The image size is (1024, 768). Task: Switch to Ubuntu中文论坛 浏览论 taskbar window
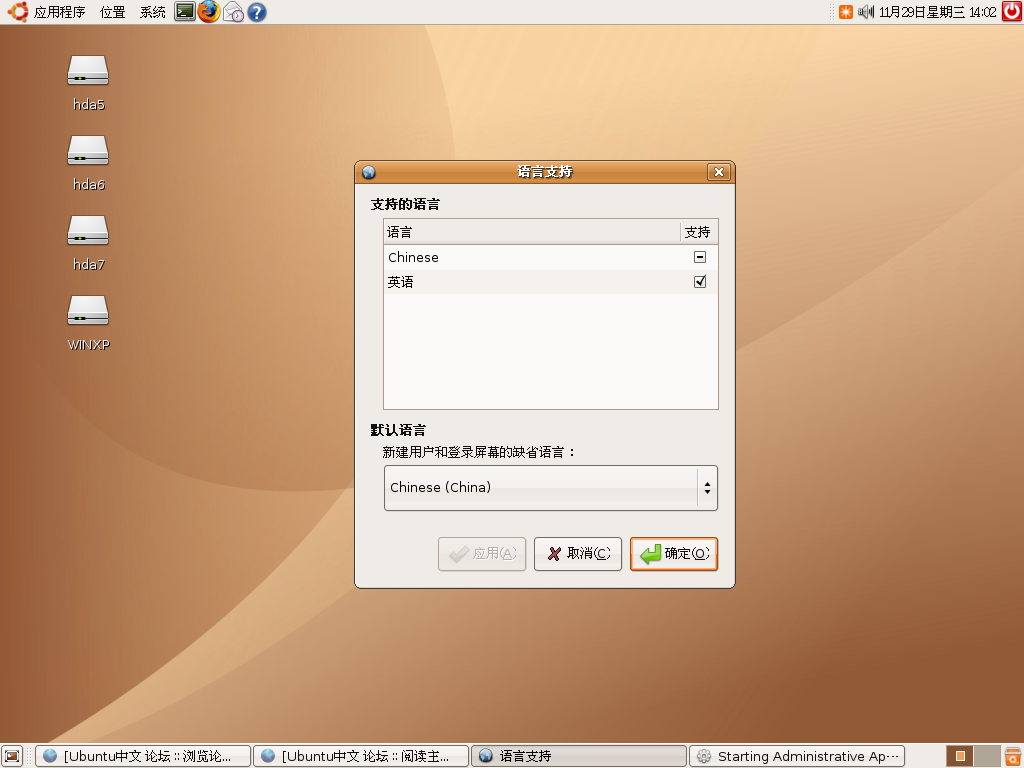tap(143, 756)
